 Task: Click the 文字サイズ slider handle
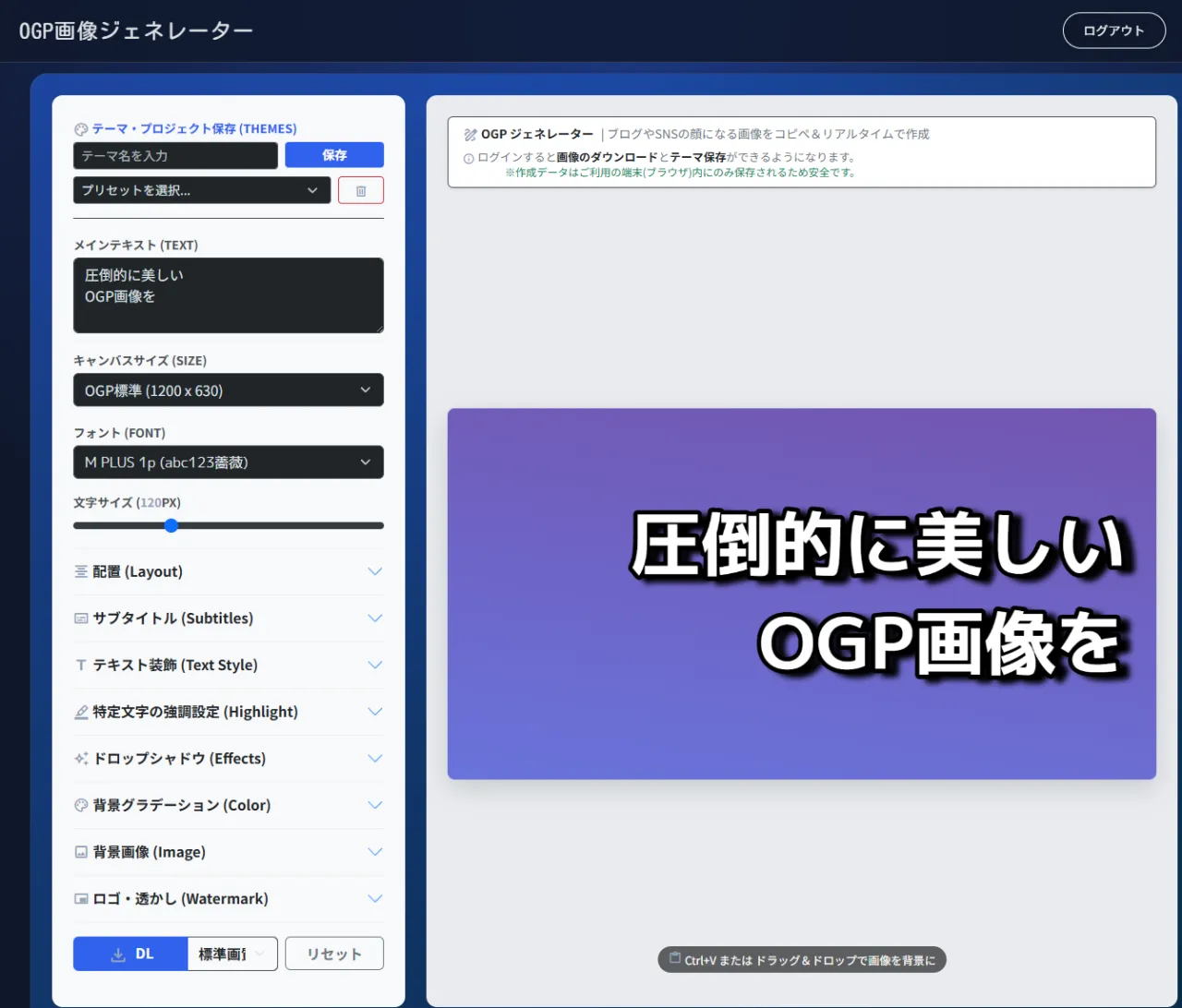tap(171, 525)
